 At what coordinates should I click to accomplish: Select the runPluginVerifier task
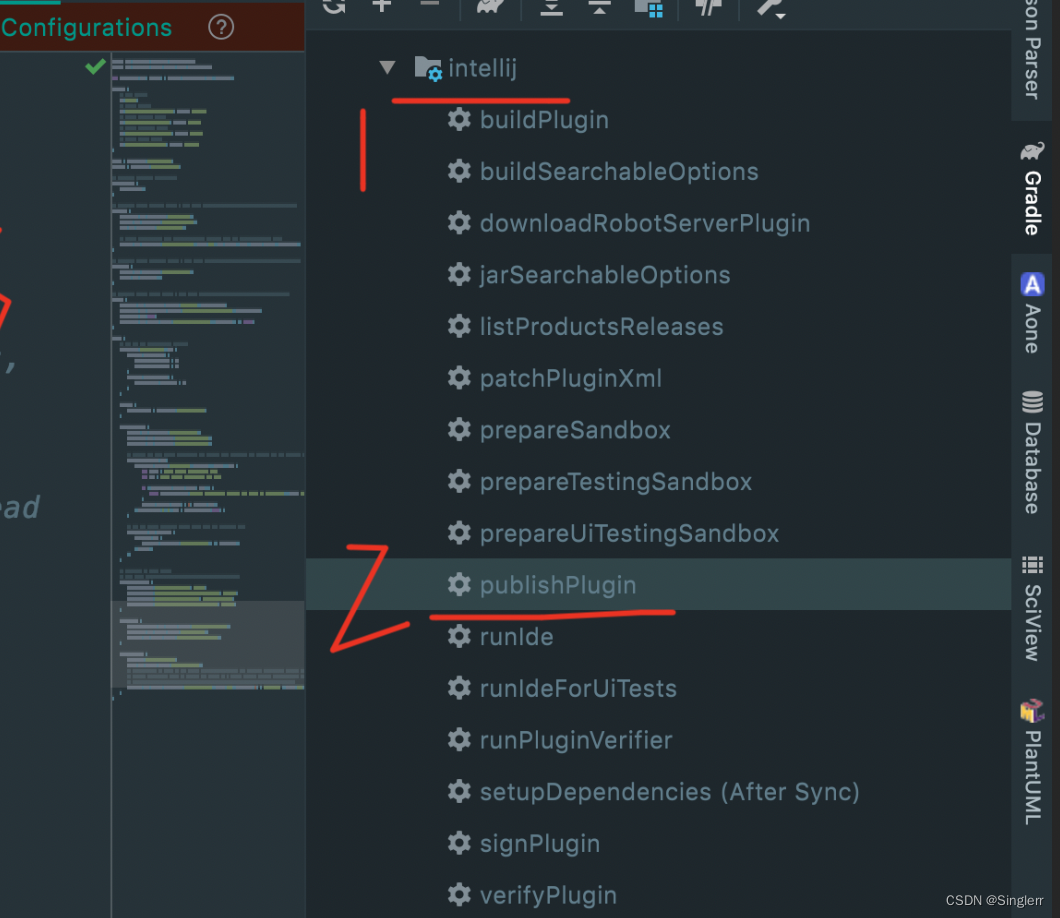pos(576,740)
